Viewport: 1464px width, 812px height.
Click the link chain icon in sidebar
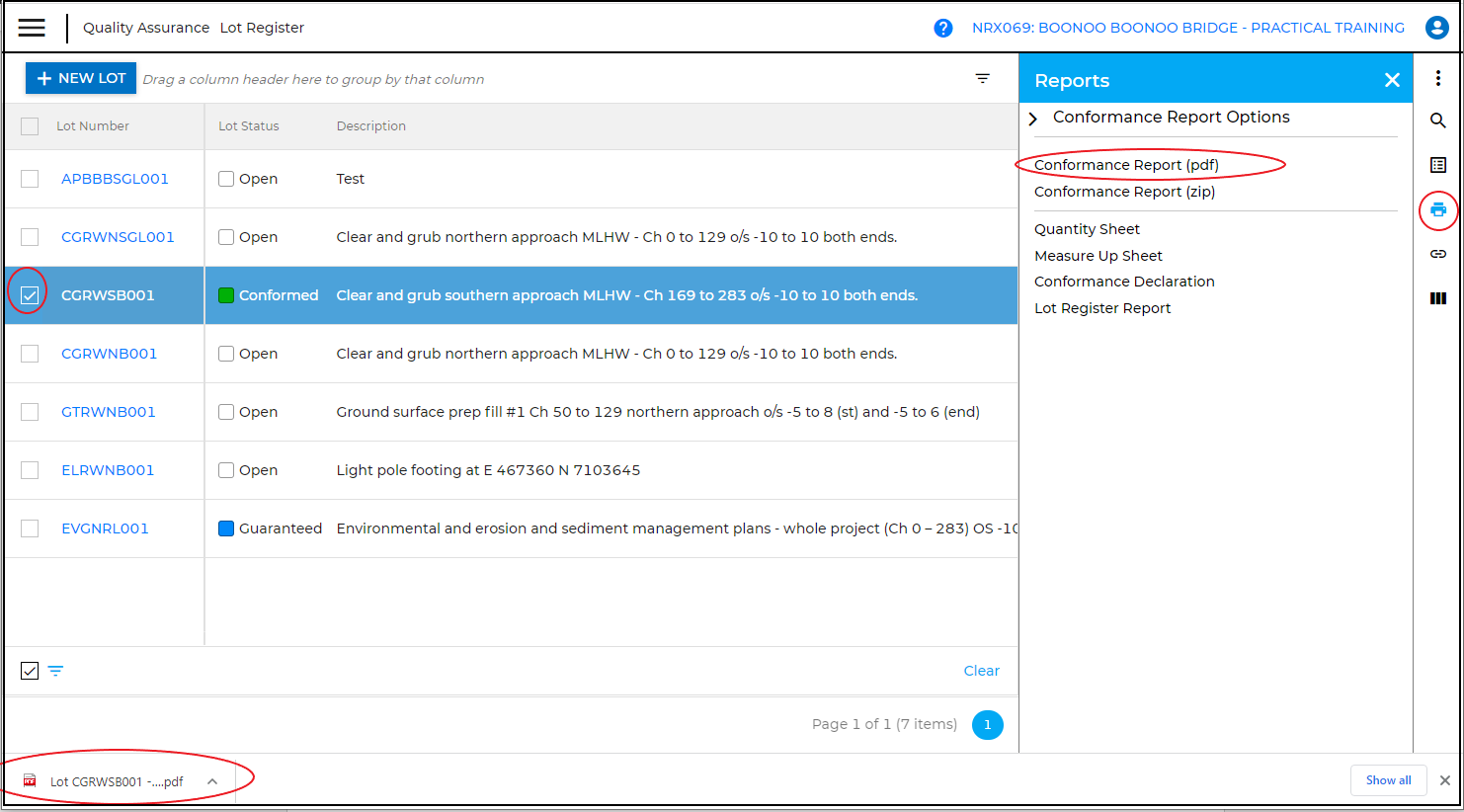[x=1437, y=254]
